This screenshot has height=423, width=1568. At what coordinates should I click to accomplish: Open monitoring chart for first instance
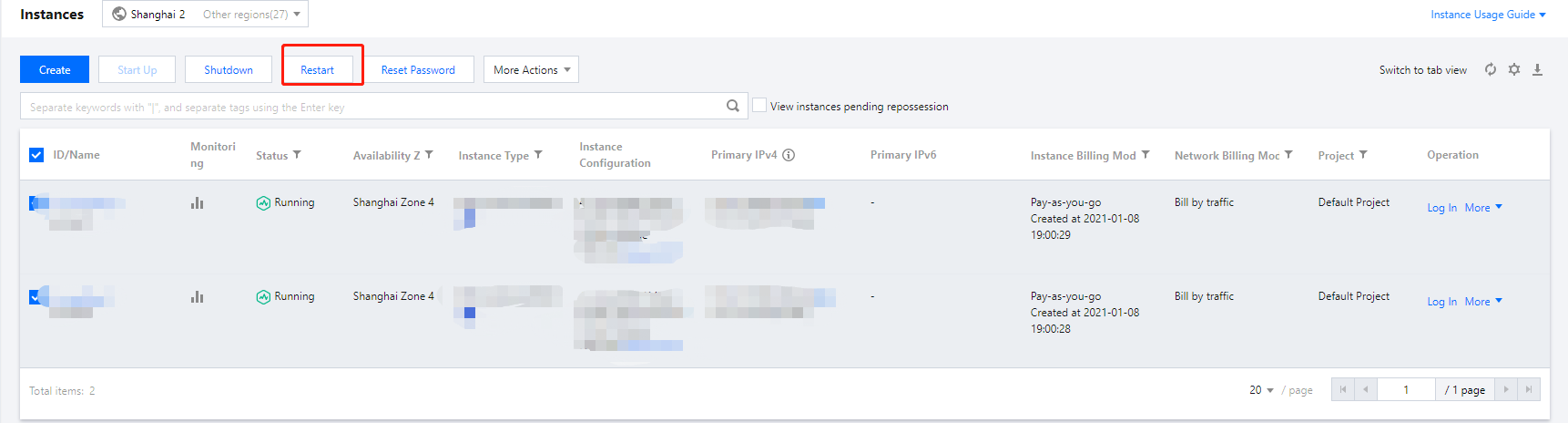point(197,203)
